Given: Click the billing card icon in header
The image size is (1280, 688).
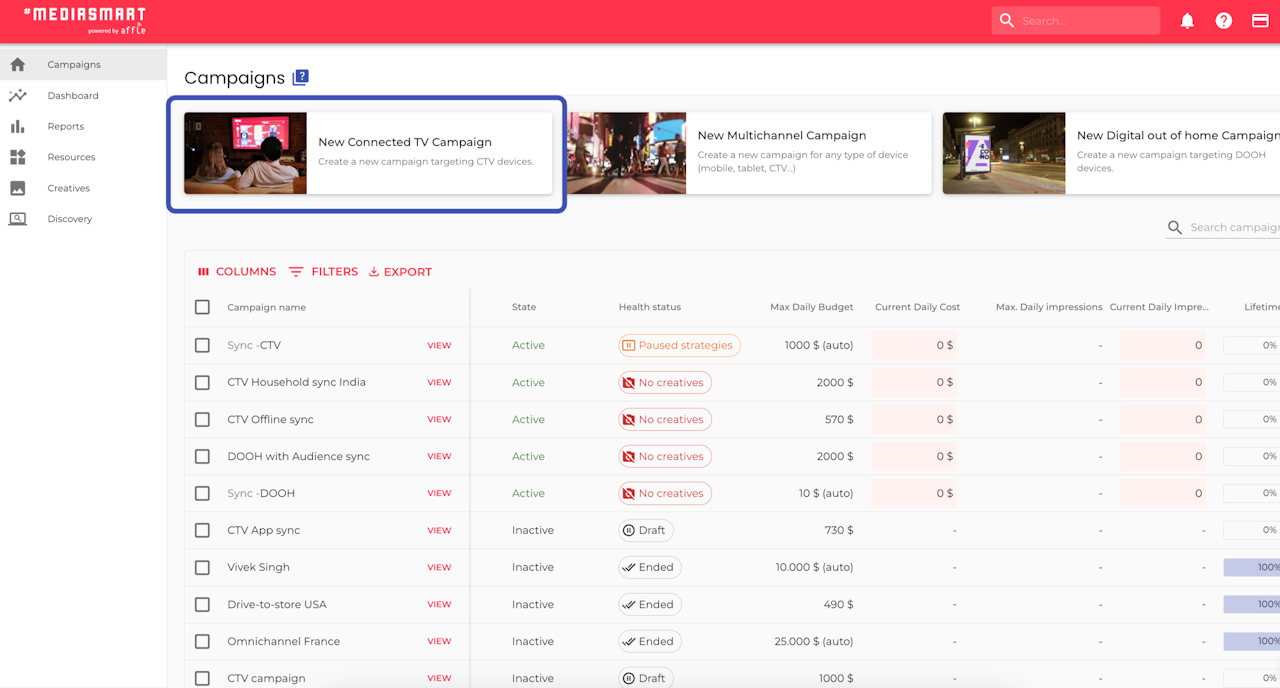Looking at the screenshot, I should pos(1260,21).
